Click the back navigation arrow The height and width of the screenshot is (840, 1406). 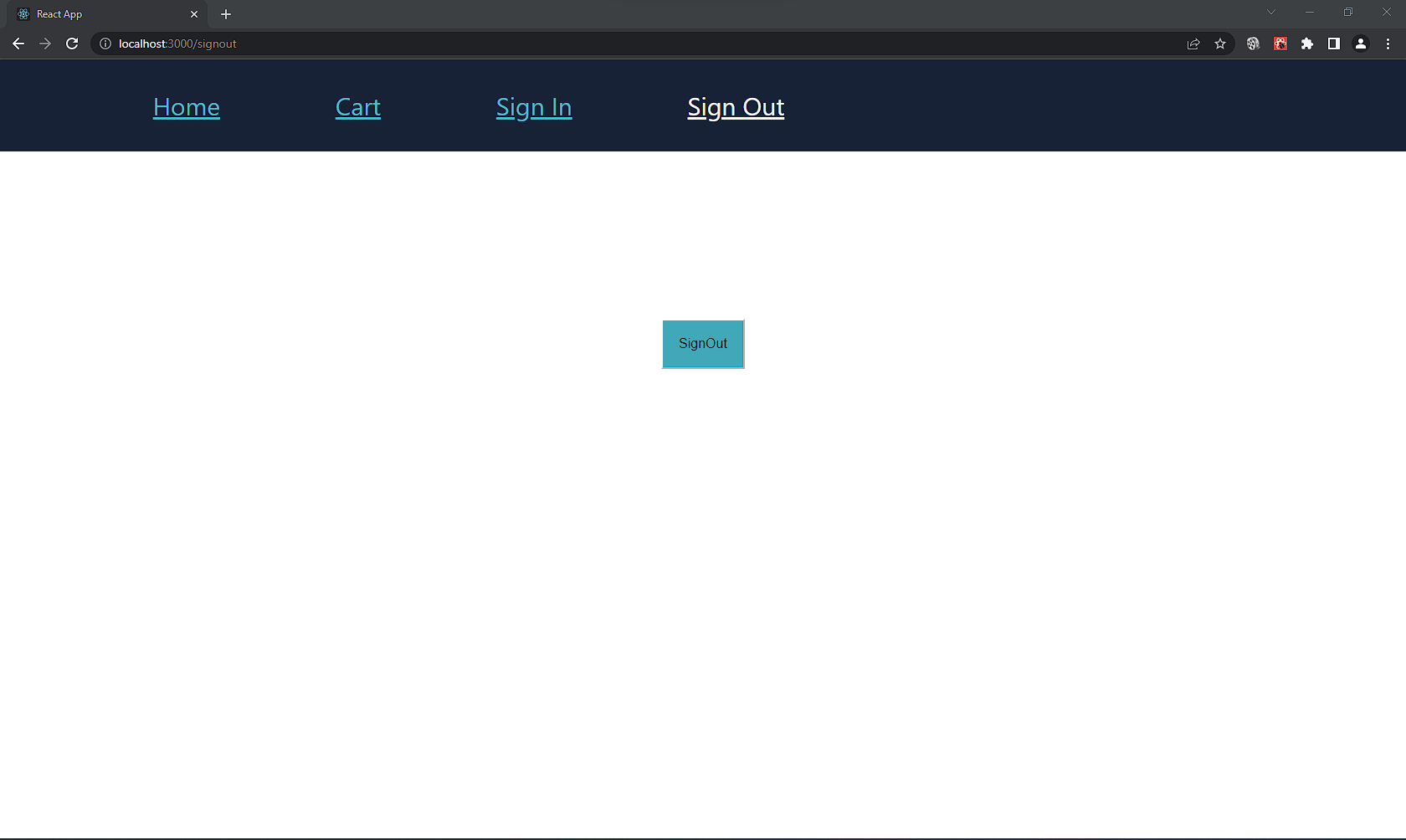pyautogui.click(x=18, y=44)
